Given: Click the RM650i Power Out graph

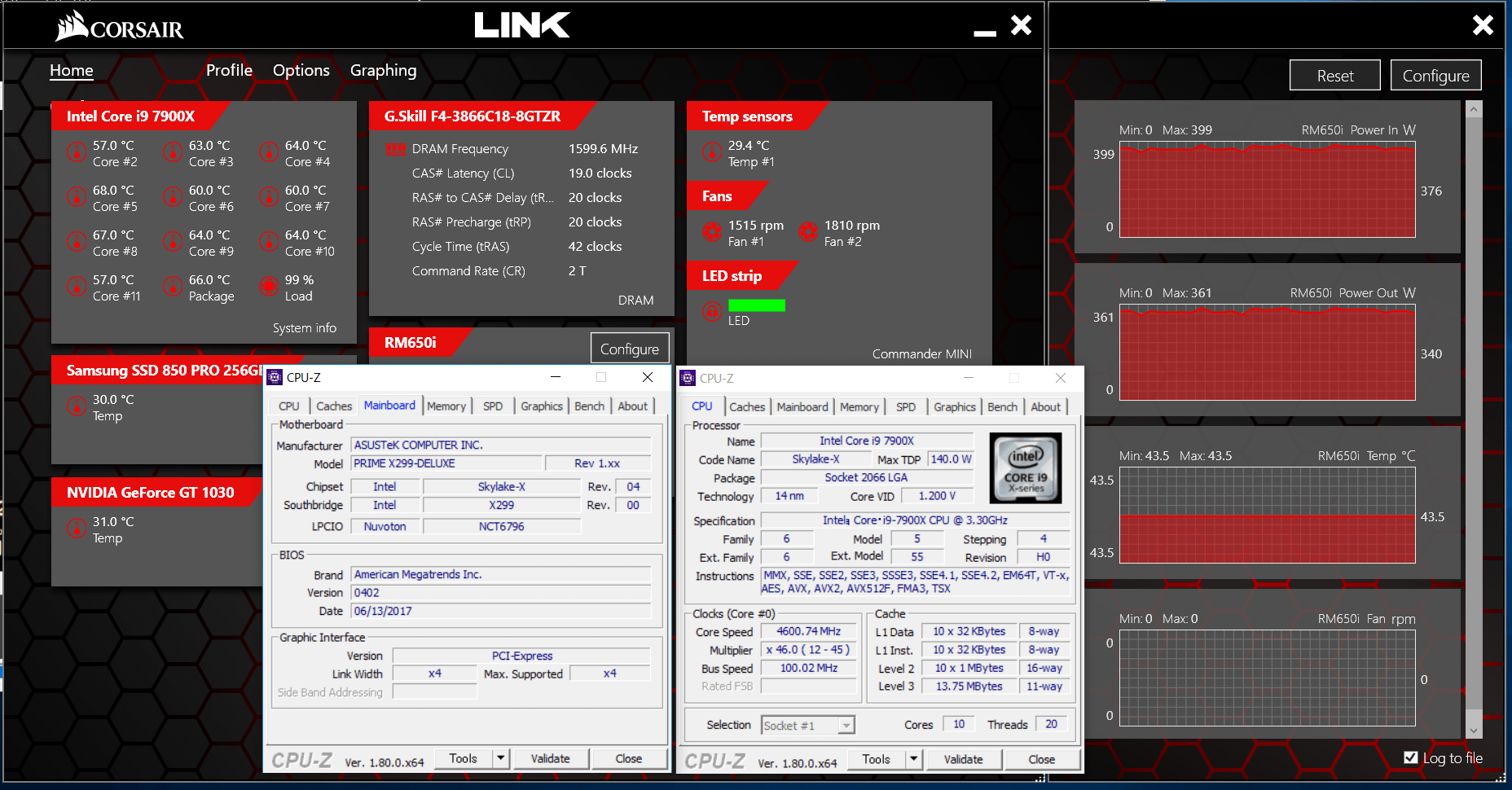Looking at the screenshot, I should 1268,353.
